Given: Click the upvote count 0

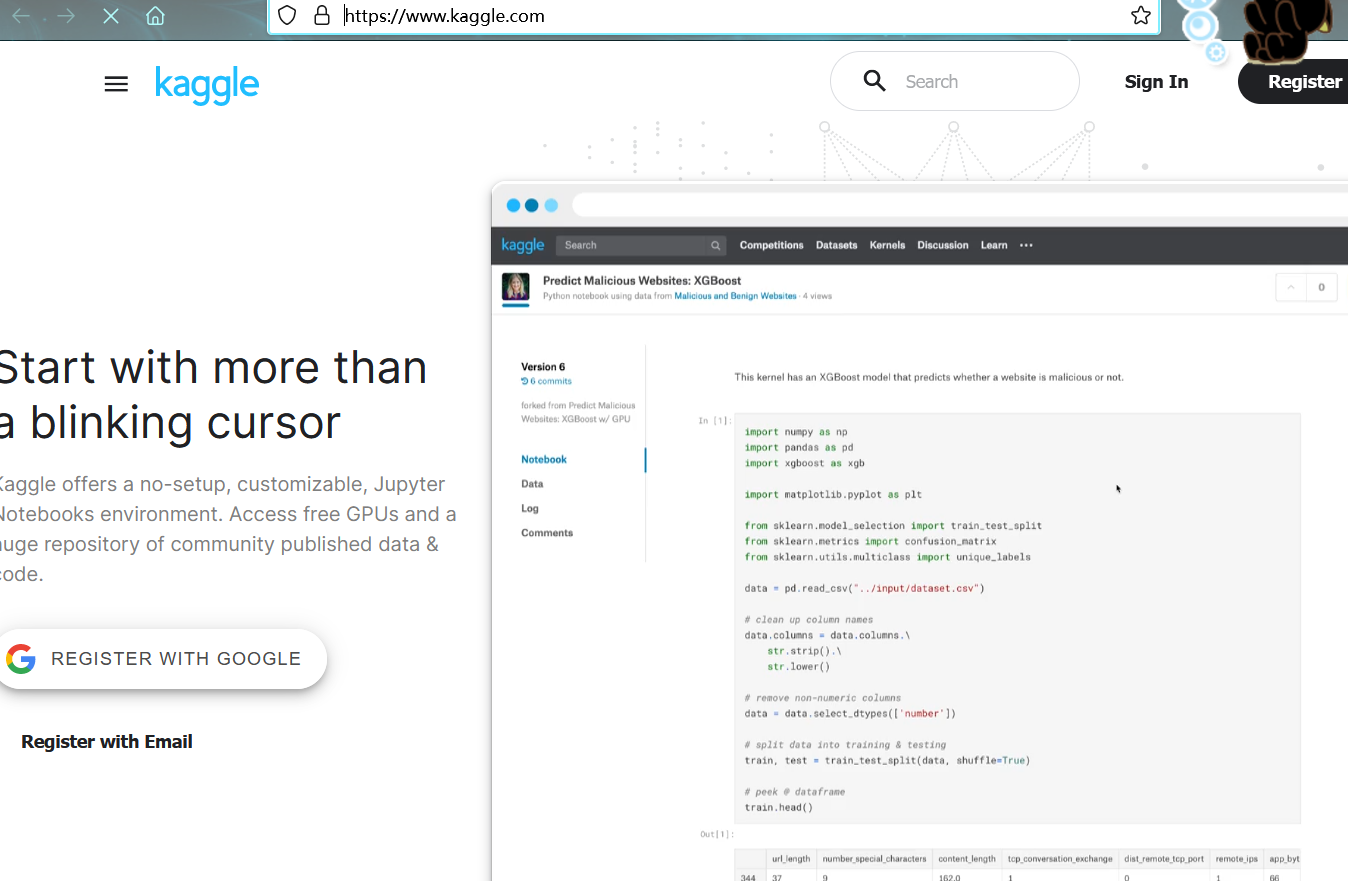Looking at the screenshot, I should point(1321,287).
